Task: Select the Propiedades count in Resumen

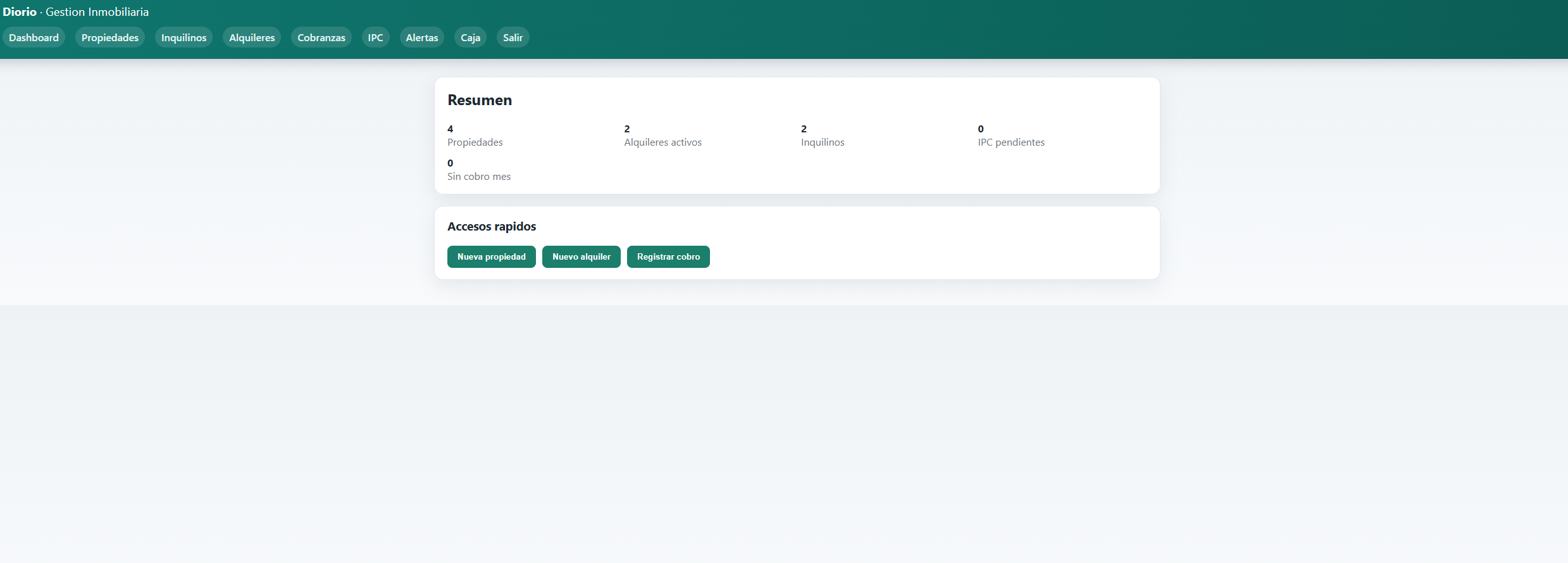Action: coord(475,136)
